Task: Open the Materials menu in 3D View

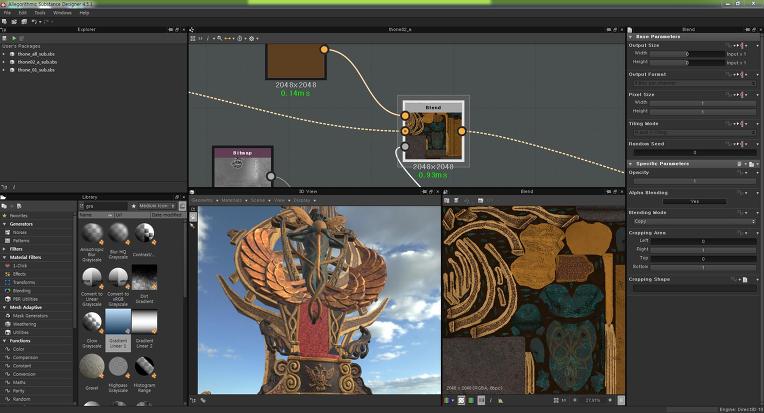Action: click(x=231, y=200)
